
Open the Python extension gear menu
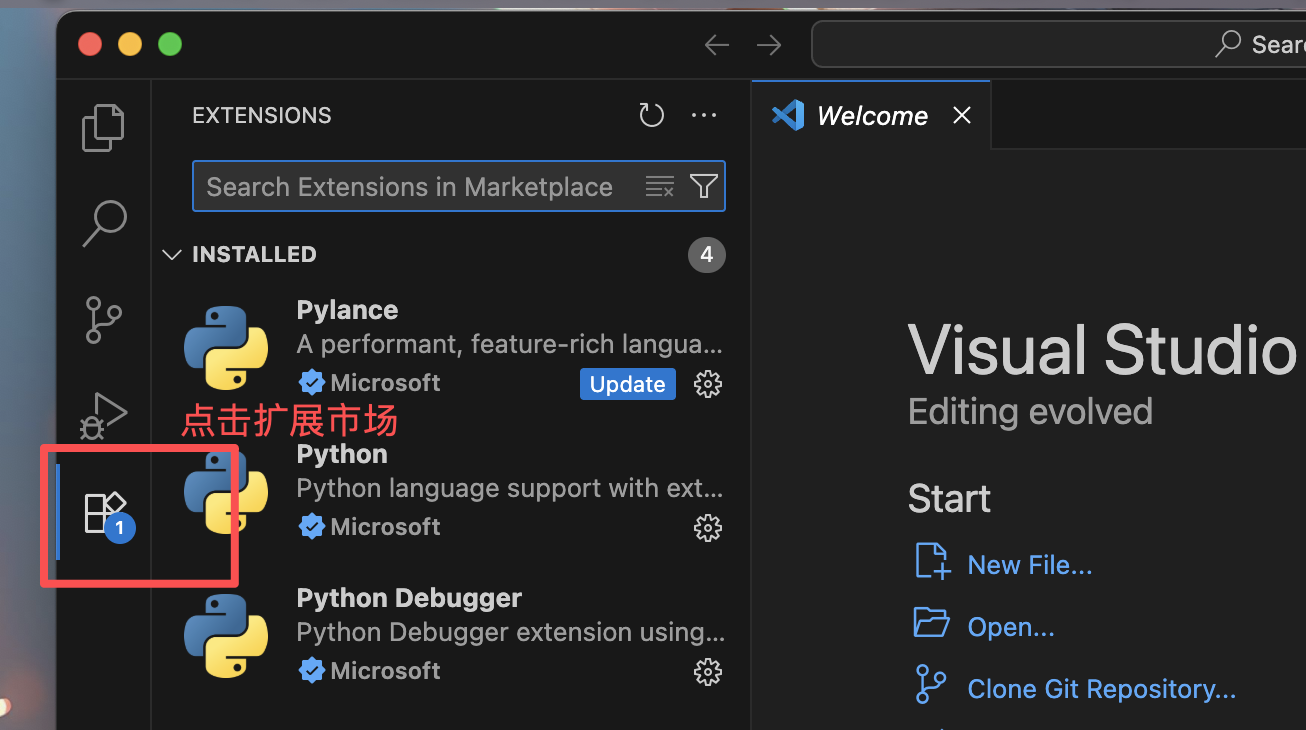pos(708,528)
